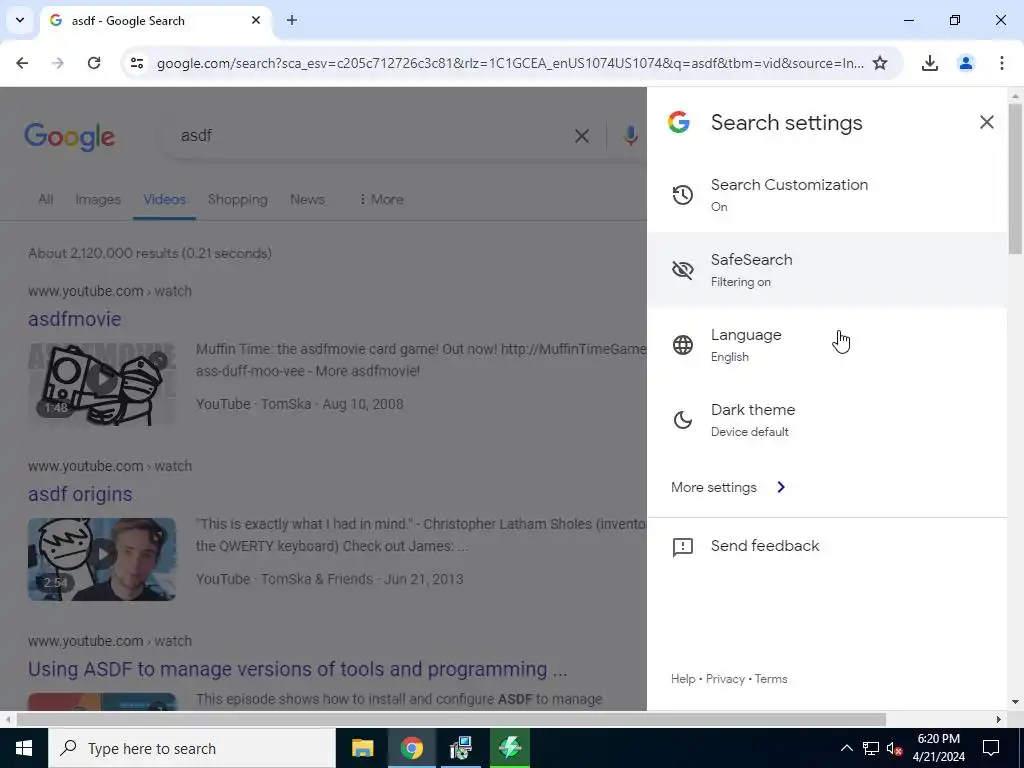Open the asdf origins result link
The image size is (1024, 768).
(x=80, y=494)
